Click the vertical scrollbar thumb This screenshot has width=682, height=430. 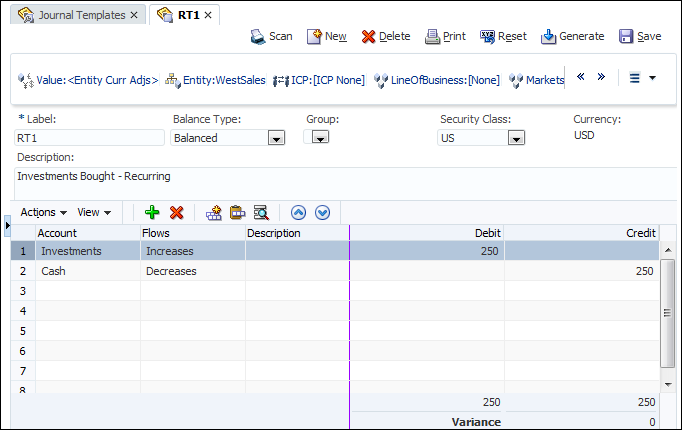point(667,313)
